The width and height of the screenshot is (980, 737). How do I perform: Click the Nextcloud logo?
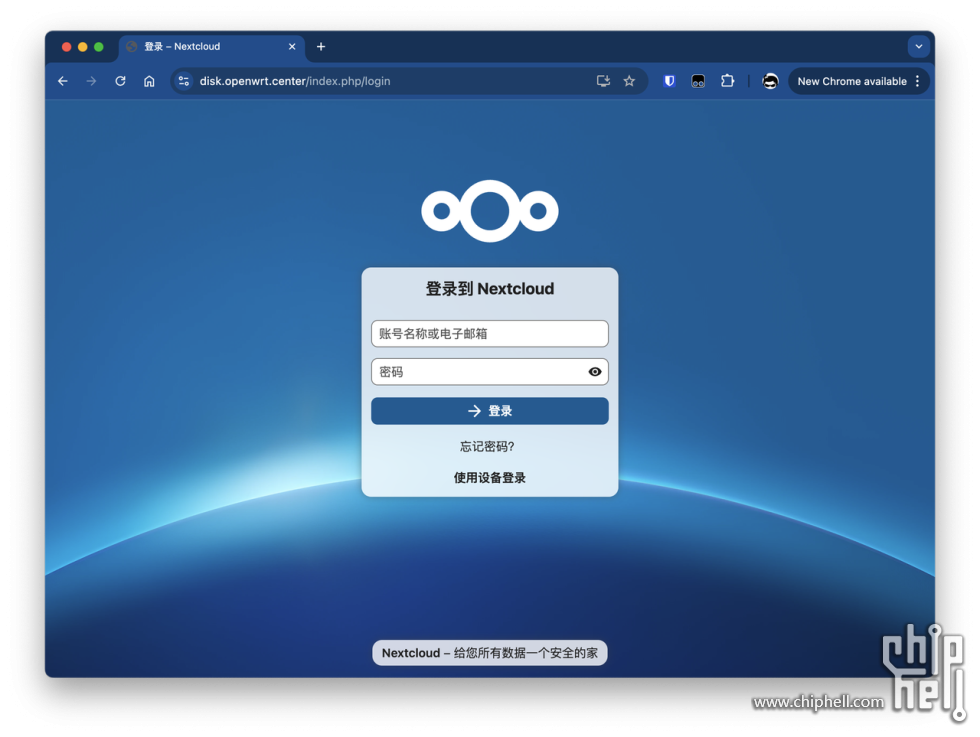point(490,211)
